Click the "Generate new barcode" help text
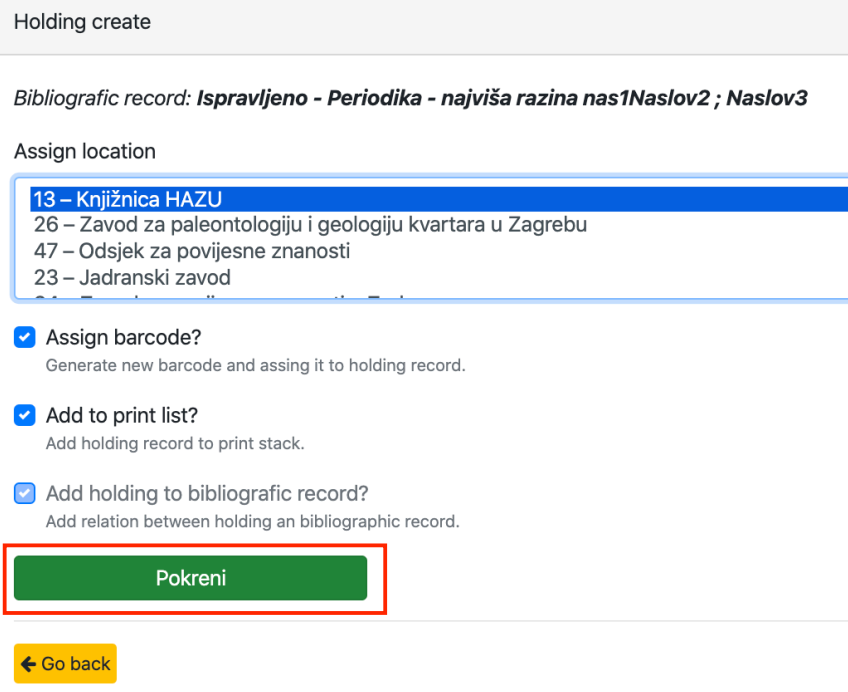This screenshot has width=848, height=692. 255,365
